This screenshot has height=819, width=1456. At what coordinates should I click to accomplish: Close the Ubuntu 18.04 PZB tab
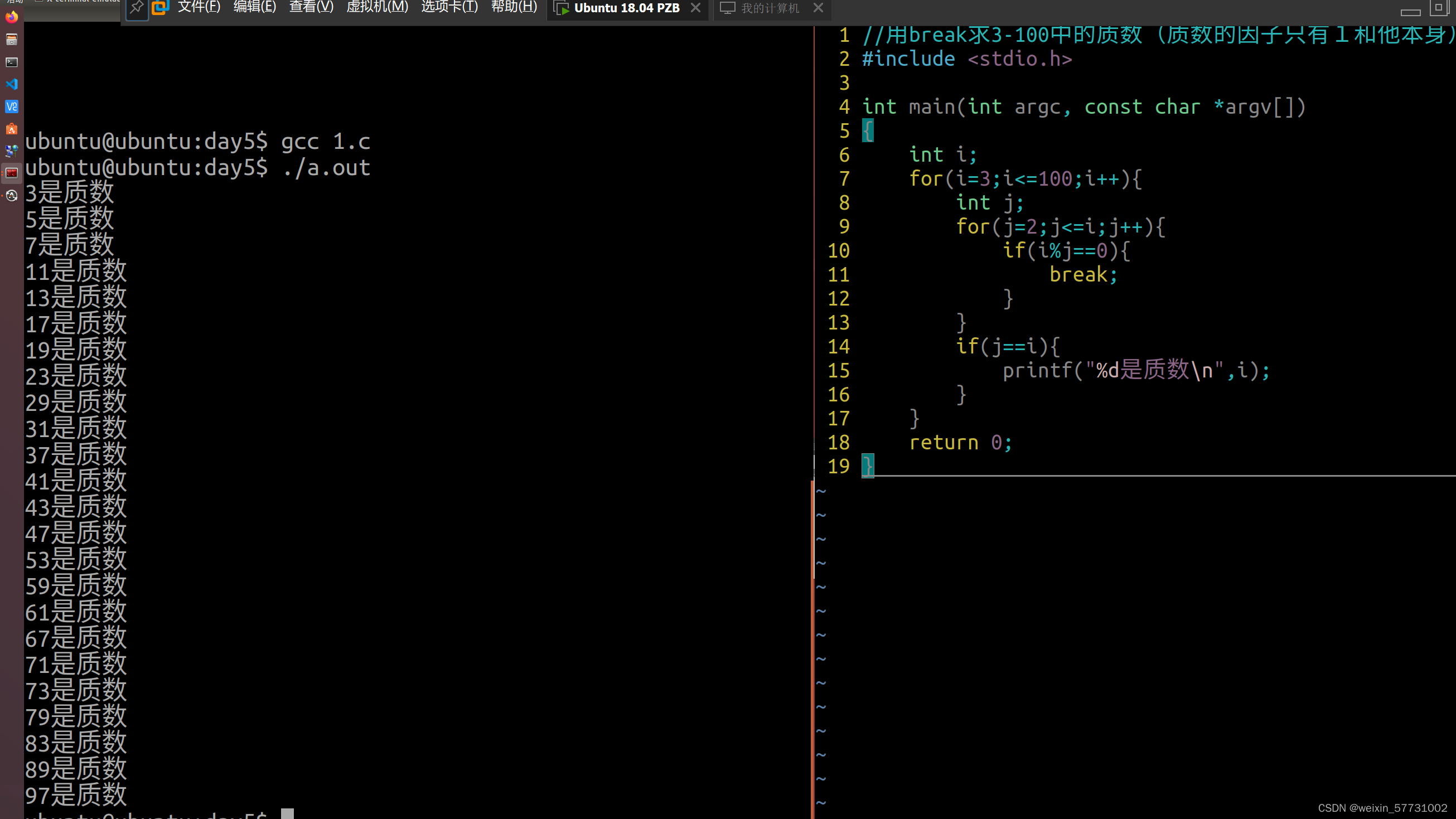696,8
